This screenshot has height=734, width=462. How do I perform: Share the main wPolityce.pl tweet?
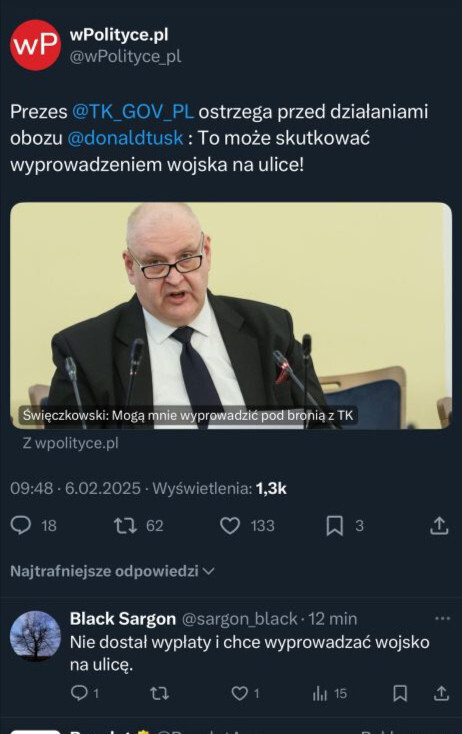pos(439,525)
